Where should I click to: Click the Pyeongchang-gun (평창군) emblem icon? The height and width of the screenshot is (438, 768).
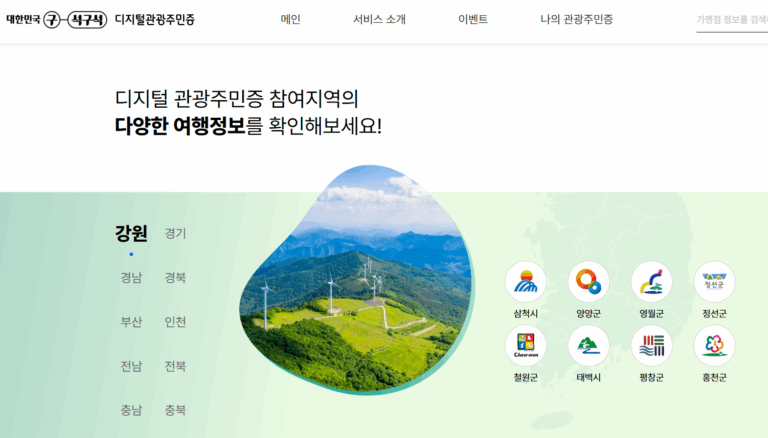click(x=651, y=345)
